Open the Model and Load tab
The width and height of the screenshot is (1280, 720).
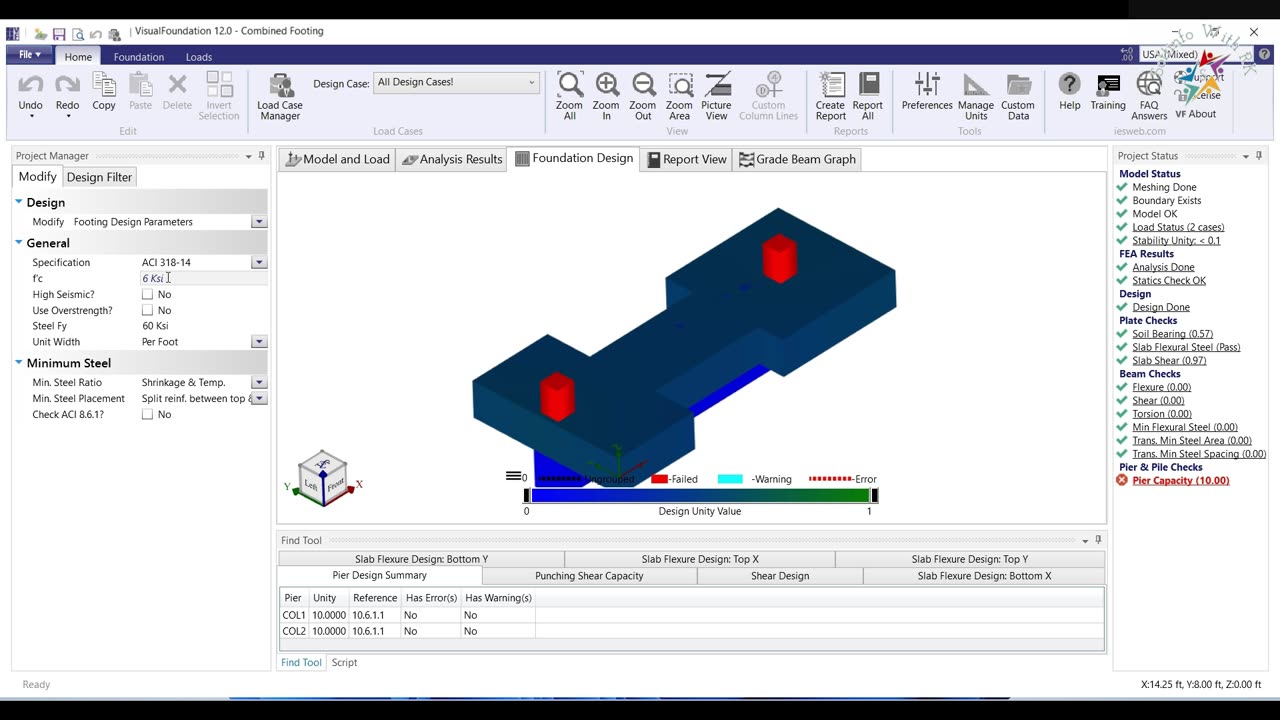coord(337,159)
